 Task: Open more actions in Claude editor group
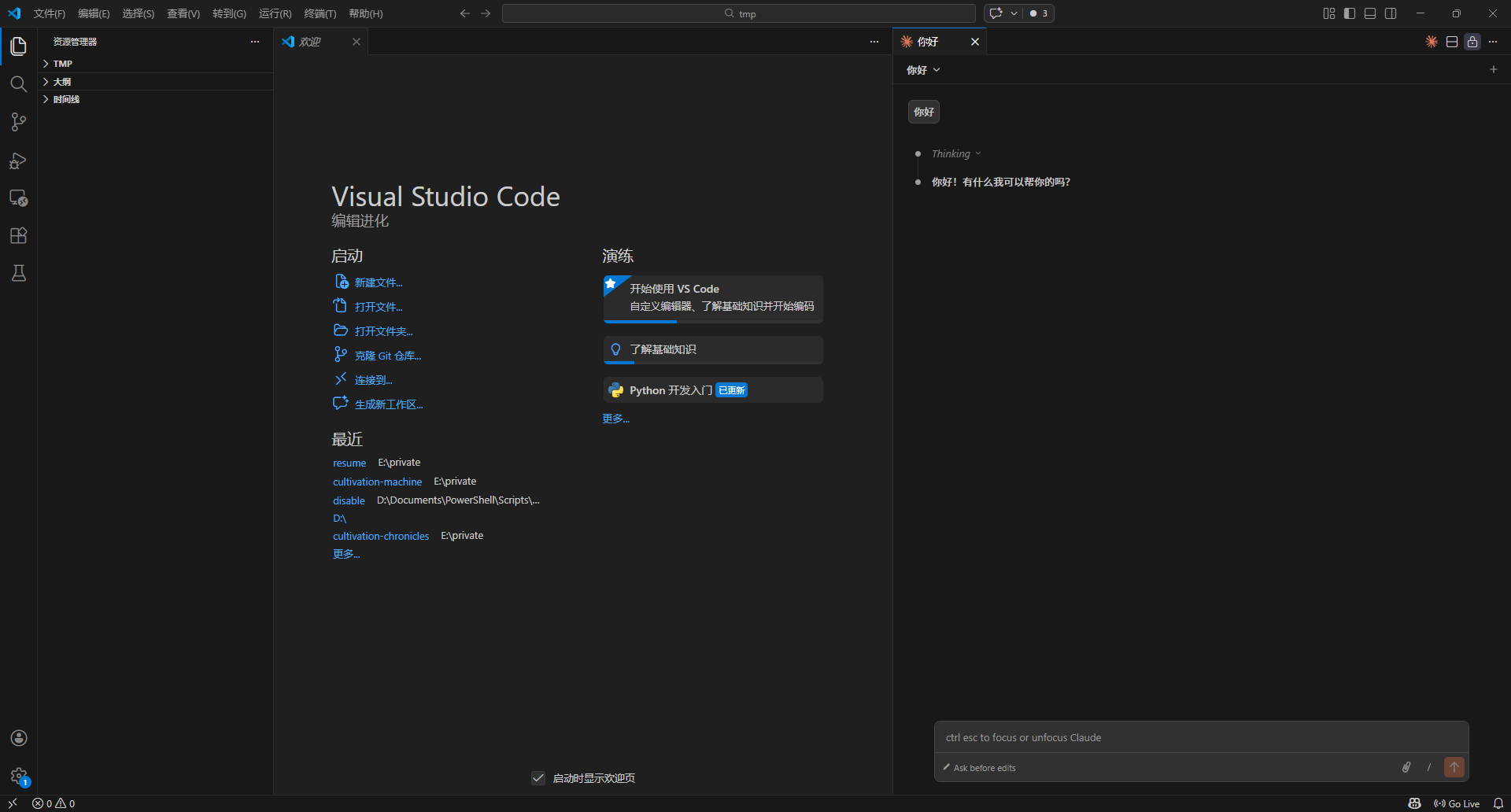coord(1493,42)
